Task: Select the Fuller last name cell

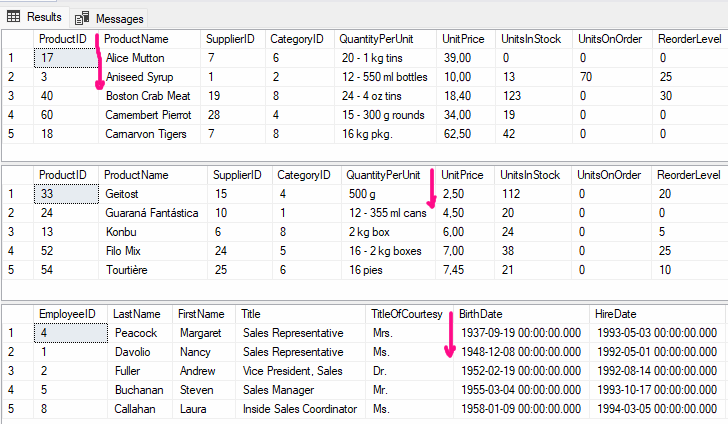Action: (x=130, y=370)
